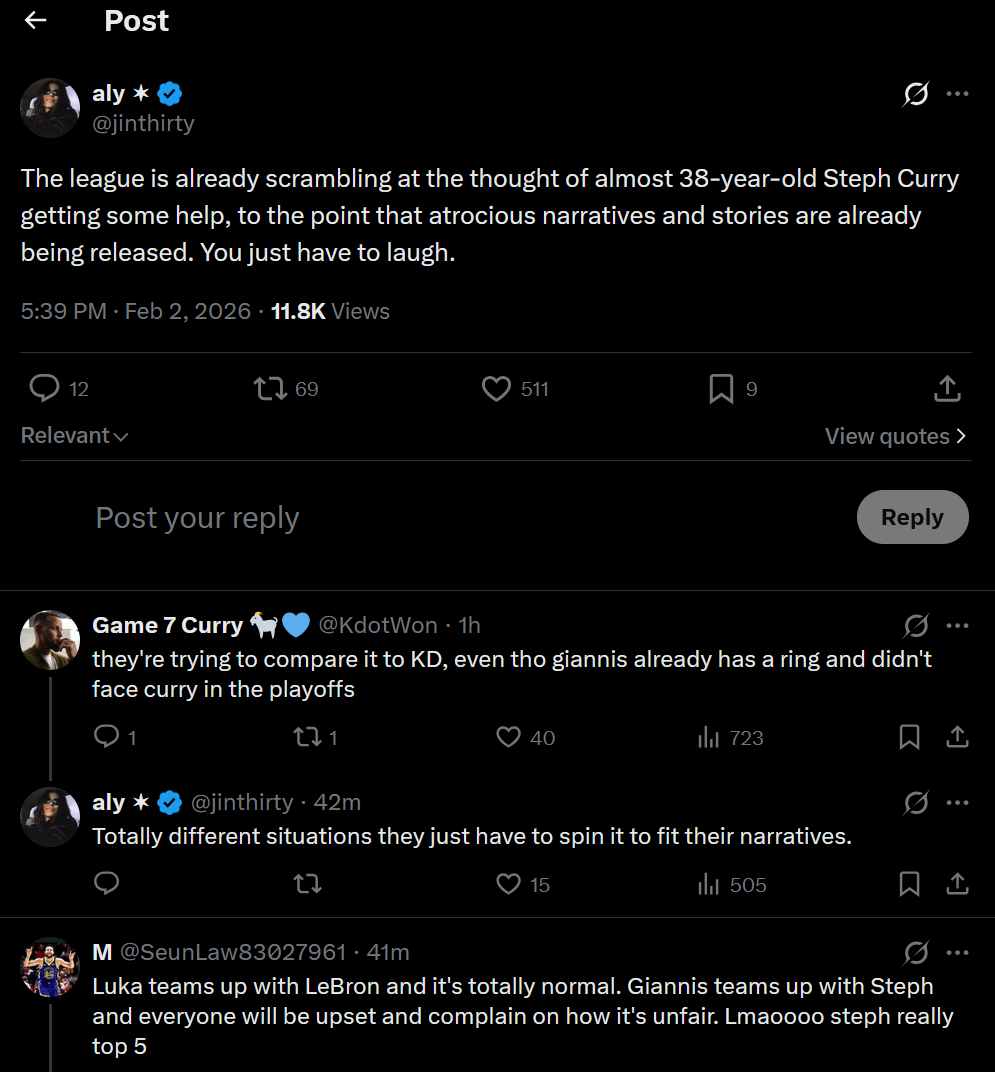Click view stats on KdotWon reply
Screen dimensions: 995x1072
click(x=709, y=738)
